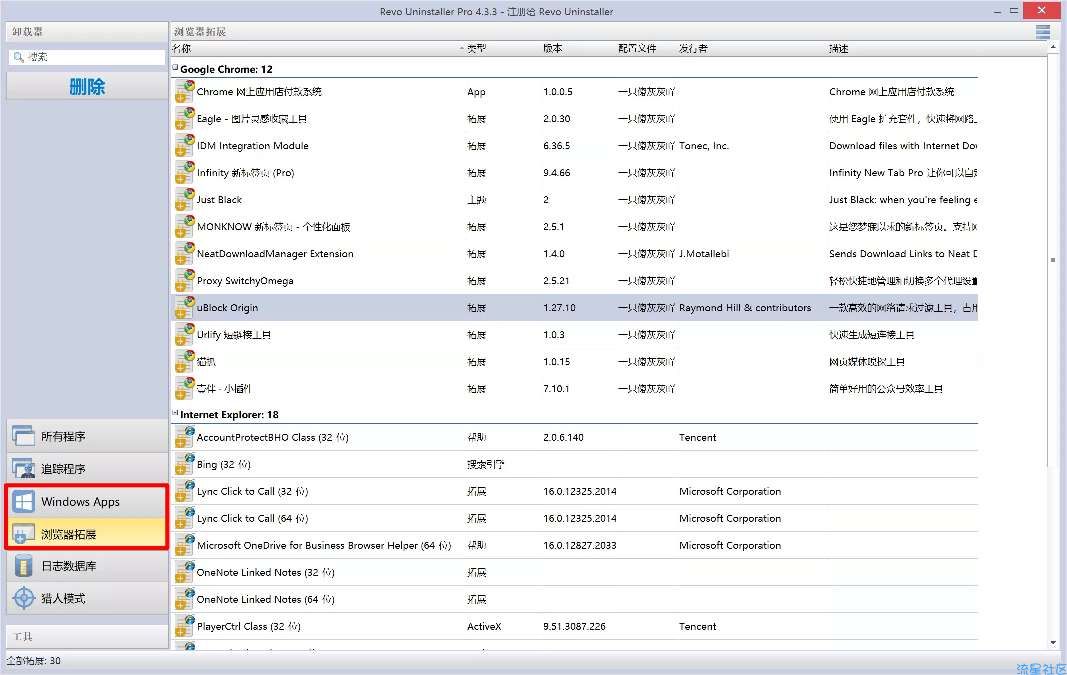Image resolution: width=1067 pixels, height=675 pixels.
Task: Click version 16.0.12827.2033 in the OneDrive row
Action: pyautogui.click(x=580, y=545)
